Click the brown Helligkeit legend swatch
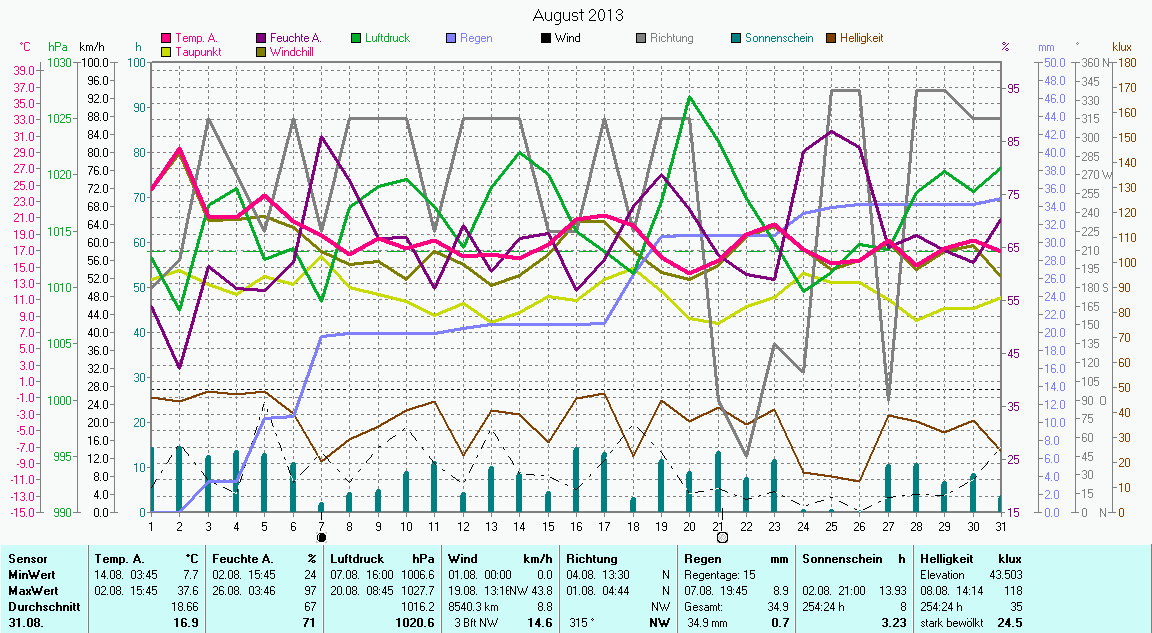Viewport: 1152px width, 633px height. coord(831,39)
